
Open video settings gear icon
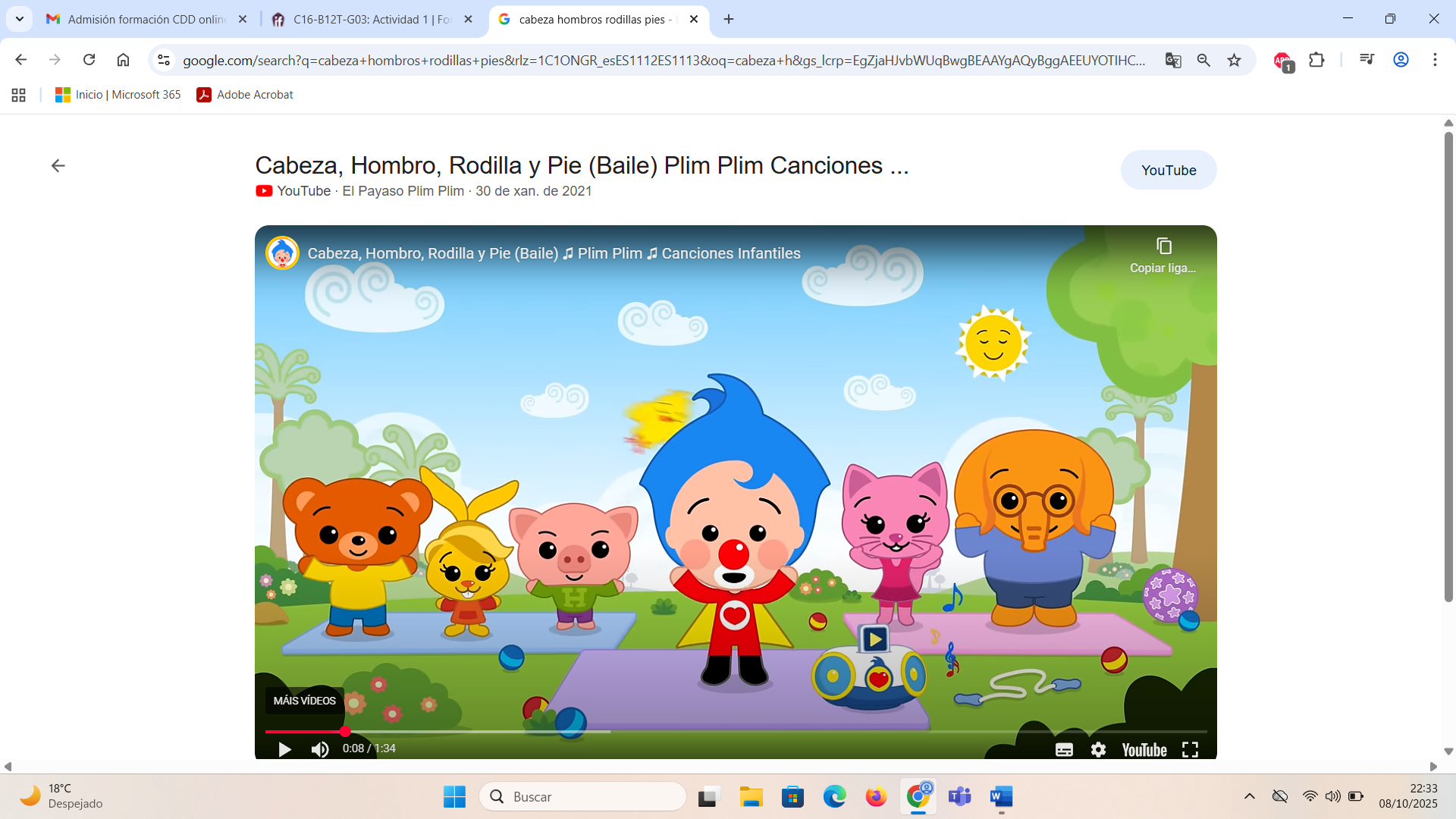click(1098, 749)
